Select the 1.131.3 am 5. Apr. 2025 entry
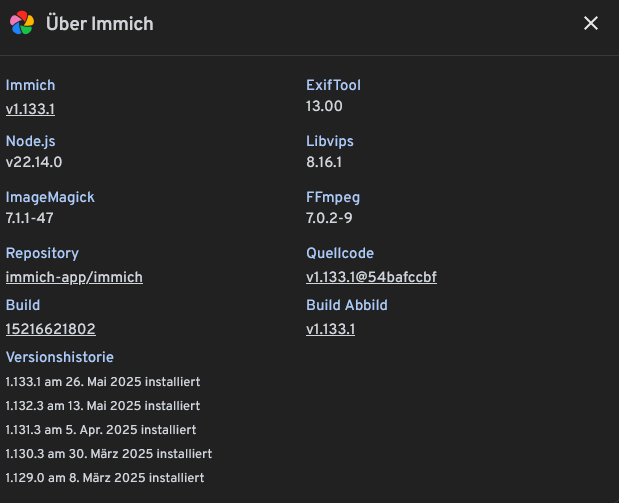Screen dimensions: 619x503 [x=101, y=430]
